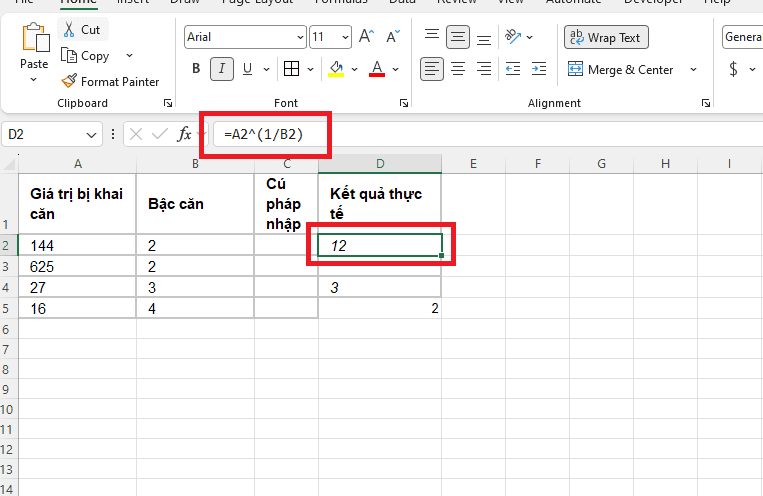Center the cell text horizontally
763x496 pixels.
pos(458,69)
